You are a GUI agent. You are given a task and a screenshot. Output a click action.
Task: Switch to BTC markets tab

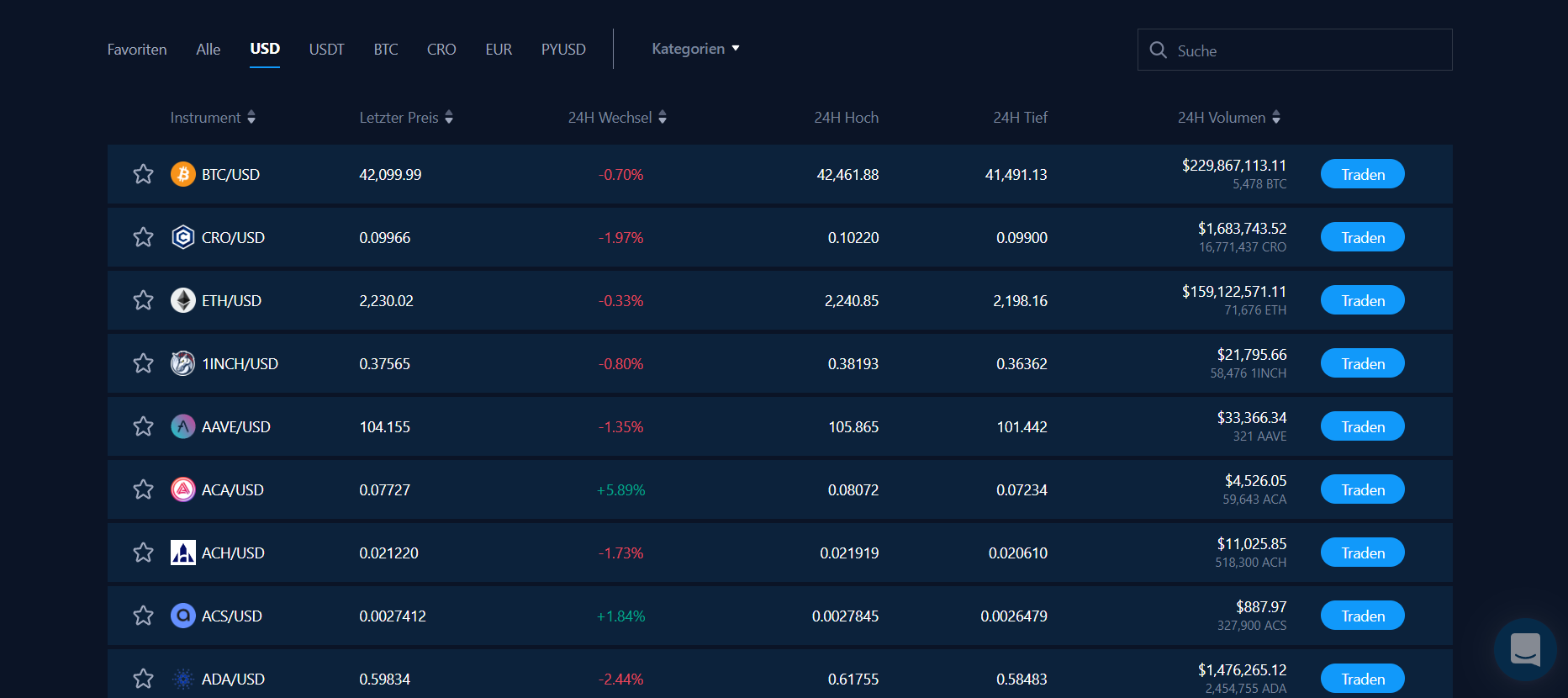(386, 50)
